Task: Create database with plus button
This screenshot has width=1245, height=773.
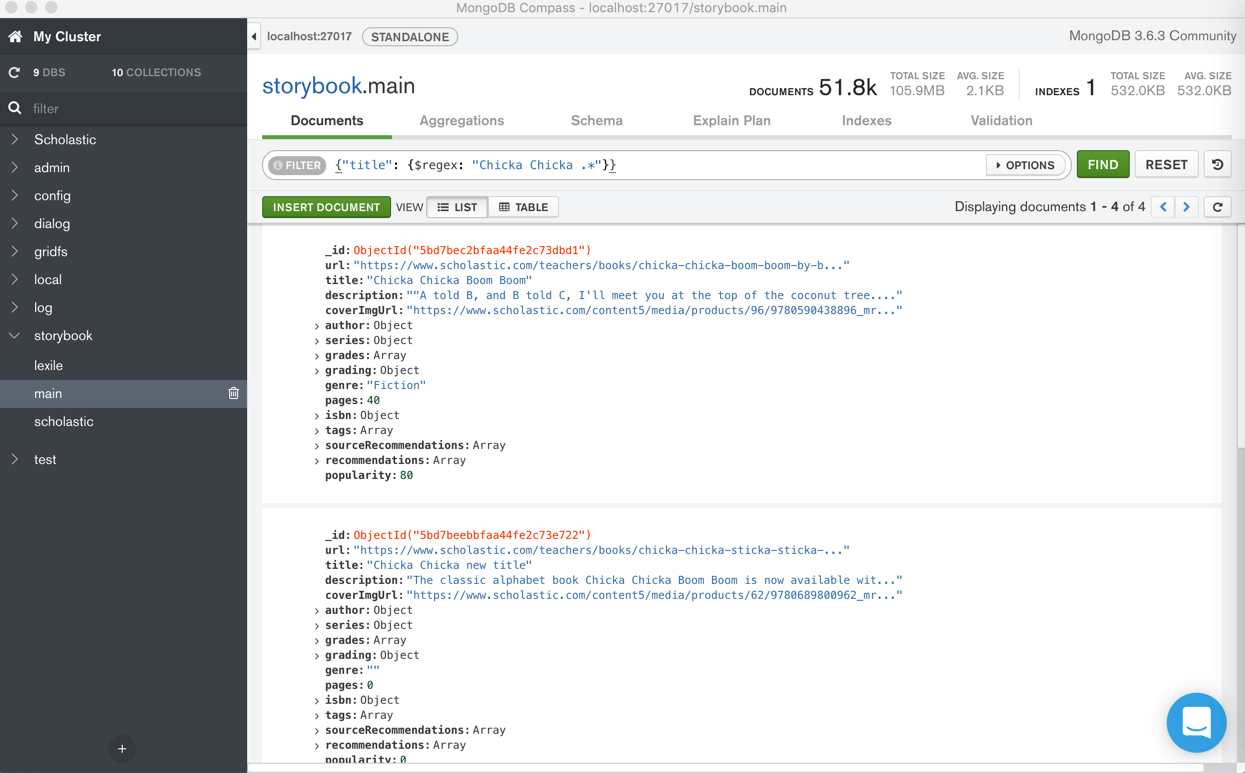Action: [122, 749]
